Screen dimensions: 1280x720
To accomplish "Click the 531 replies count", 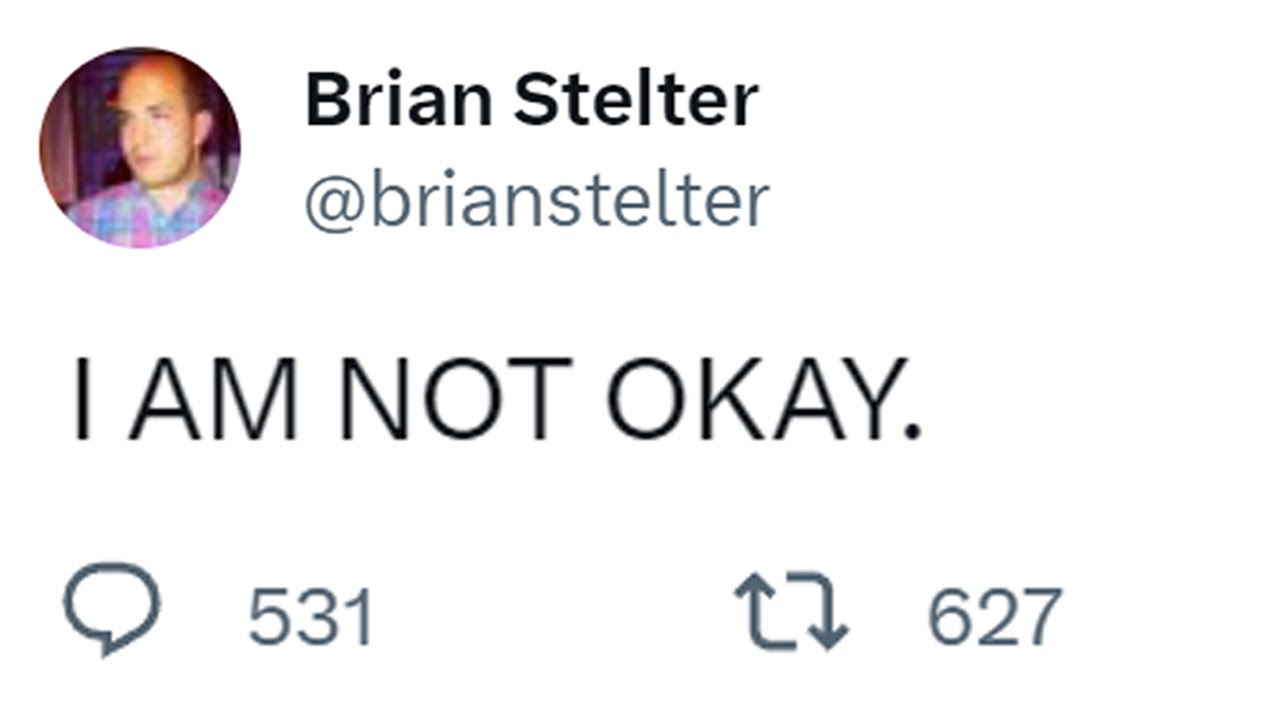I will click(x=310, y=617).
